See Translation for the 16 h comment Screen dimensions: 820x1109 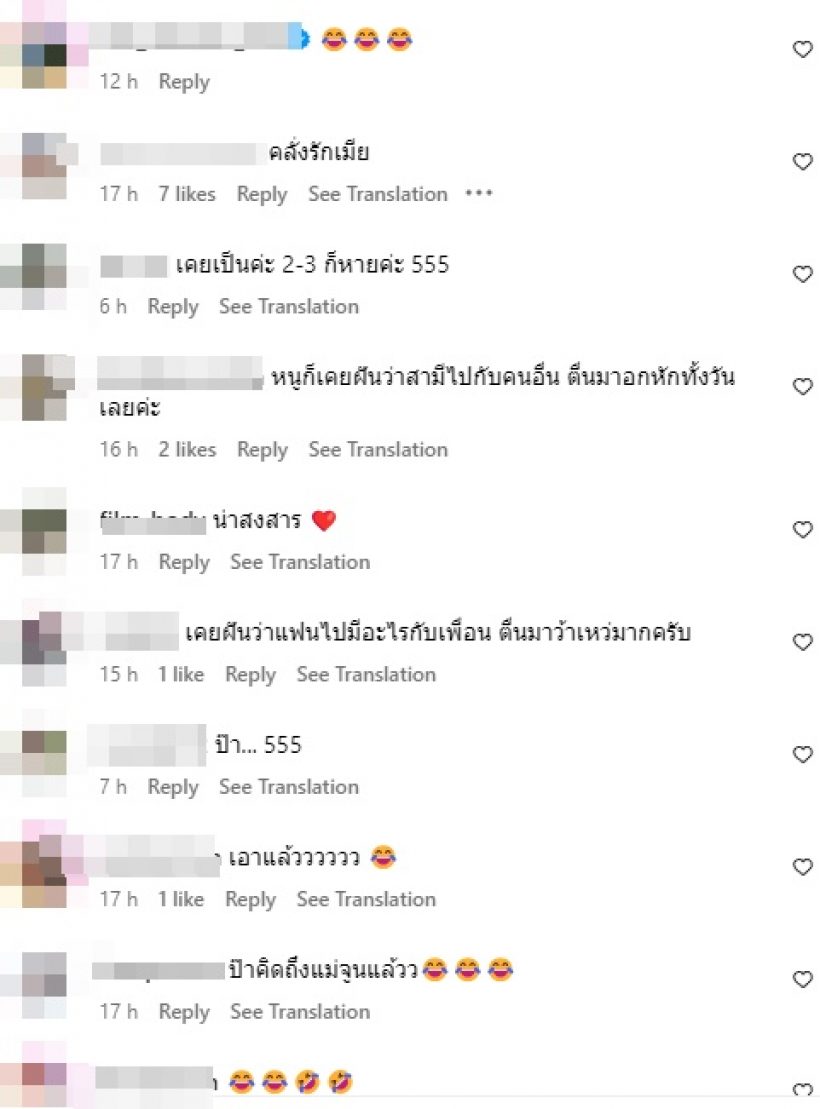[378, 449]
